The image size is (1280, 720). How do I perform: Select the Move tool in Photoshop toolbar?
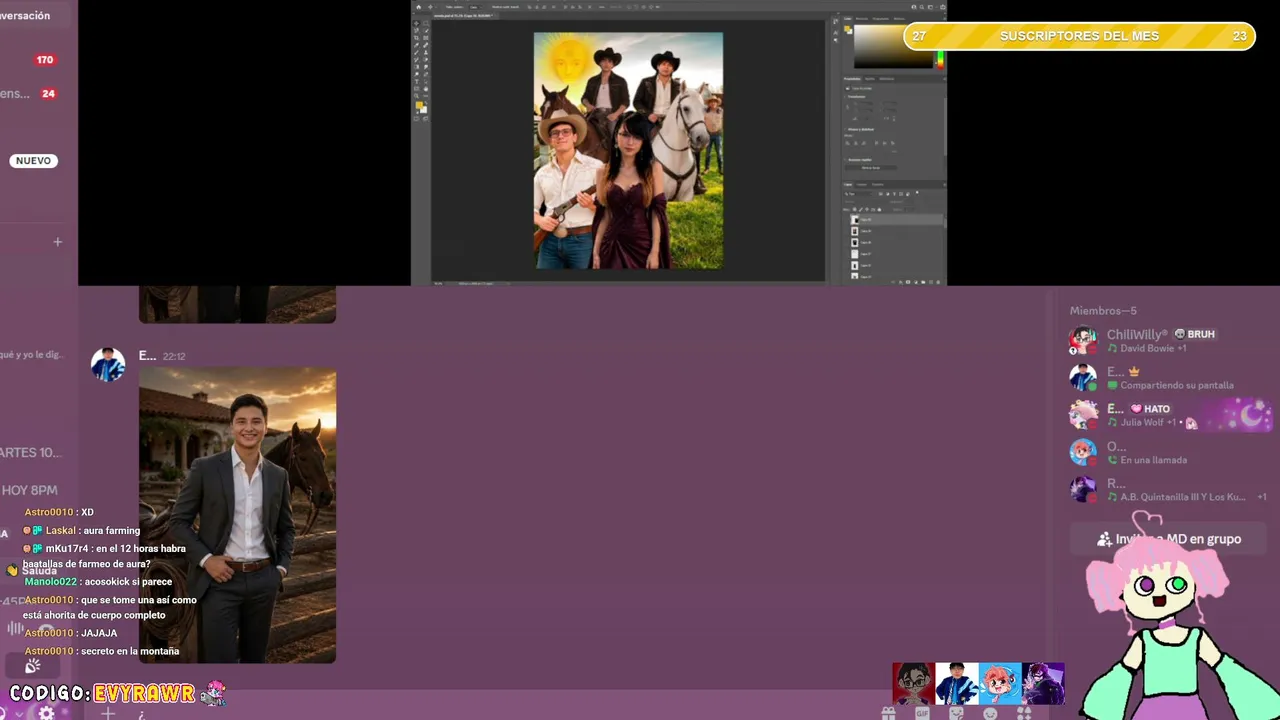tap(417, 23)
